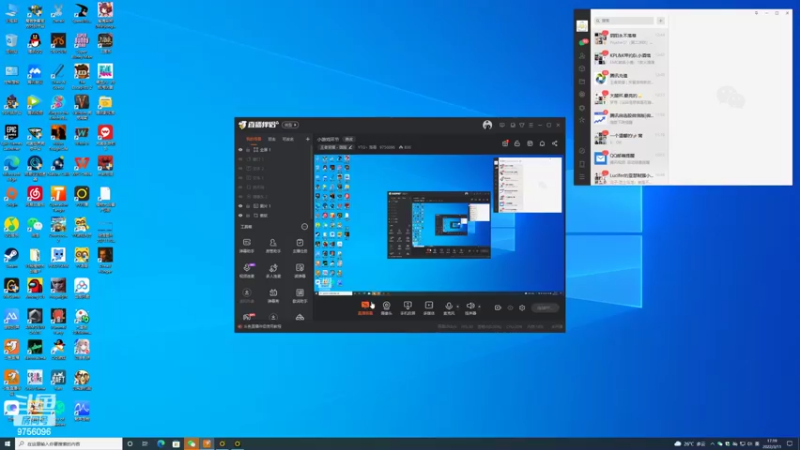Select WPS Office desktop shortcut
This screenshot has height=450, width=800.
[82, 163]
